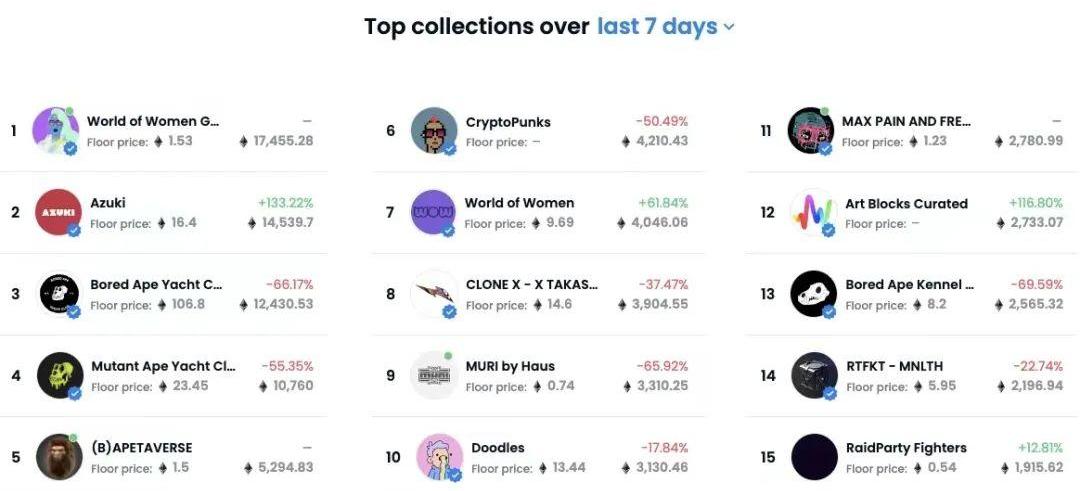Click the chevron beside 'last 7 days'
Screen dimensions: 1080x491
(x=729, y=28)
